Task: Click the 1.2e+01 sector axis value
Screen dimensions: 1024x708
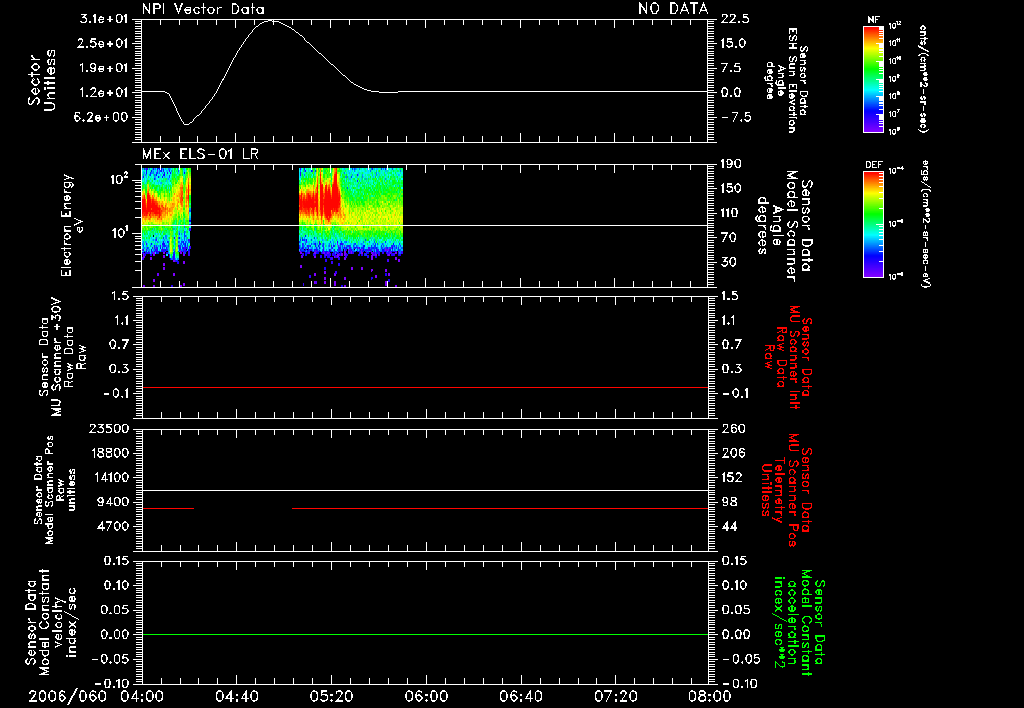Action: click(x=104, y=93)
